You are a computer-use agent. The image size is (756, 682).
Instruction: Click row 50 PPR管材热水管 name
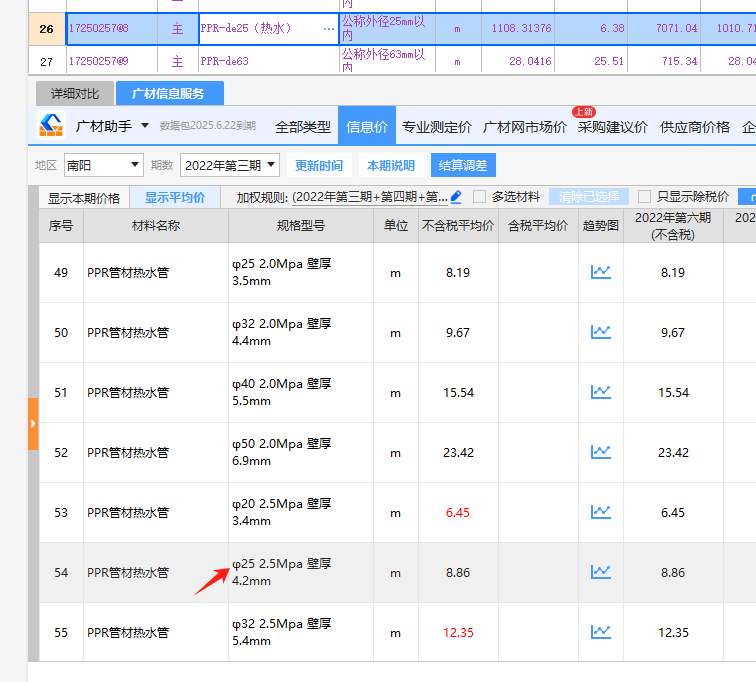(x=128, y=333)
